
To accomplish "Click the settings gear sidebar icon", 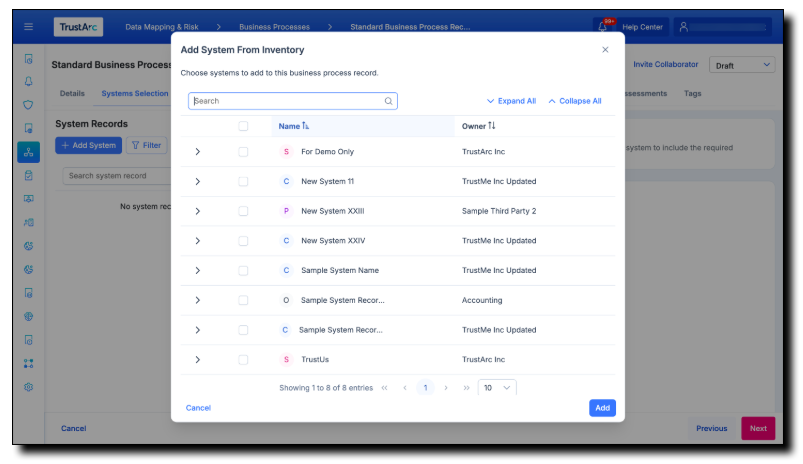I will (x=29, y=387).
